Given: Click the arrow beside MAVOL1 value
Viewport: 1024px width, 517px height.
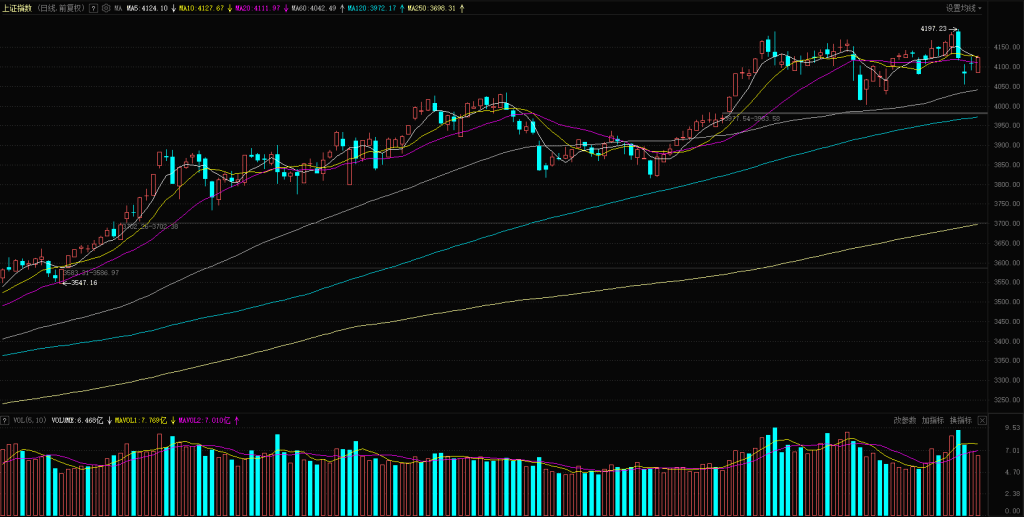Looking at the screenshot, I should (x=172, y=421).
